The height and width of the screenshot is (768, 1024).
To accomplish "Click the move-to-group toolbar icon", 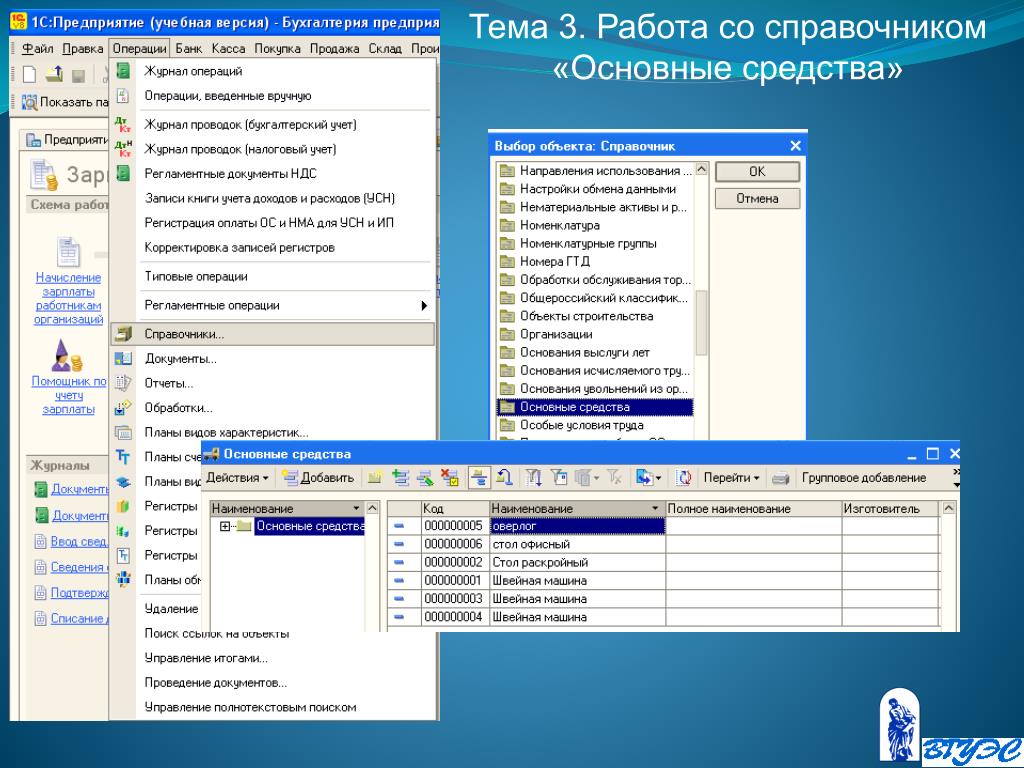I will (504, 478).
